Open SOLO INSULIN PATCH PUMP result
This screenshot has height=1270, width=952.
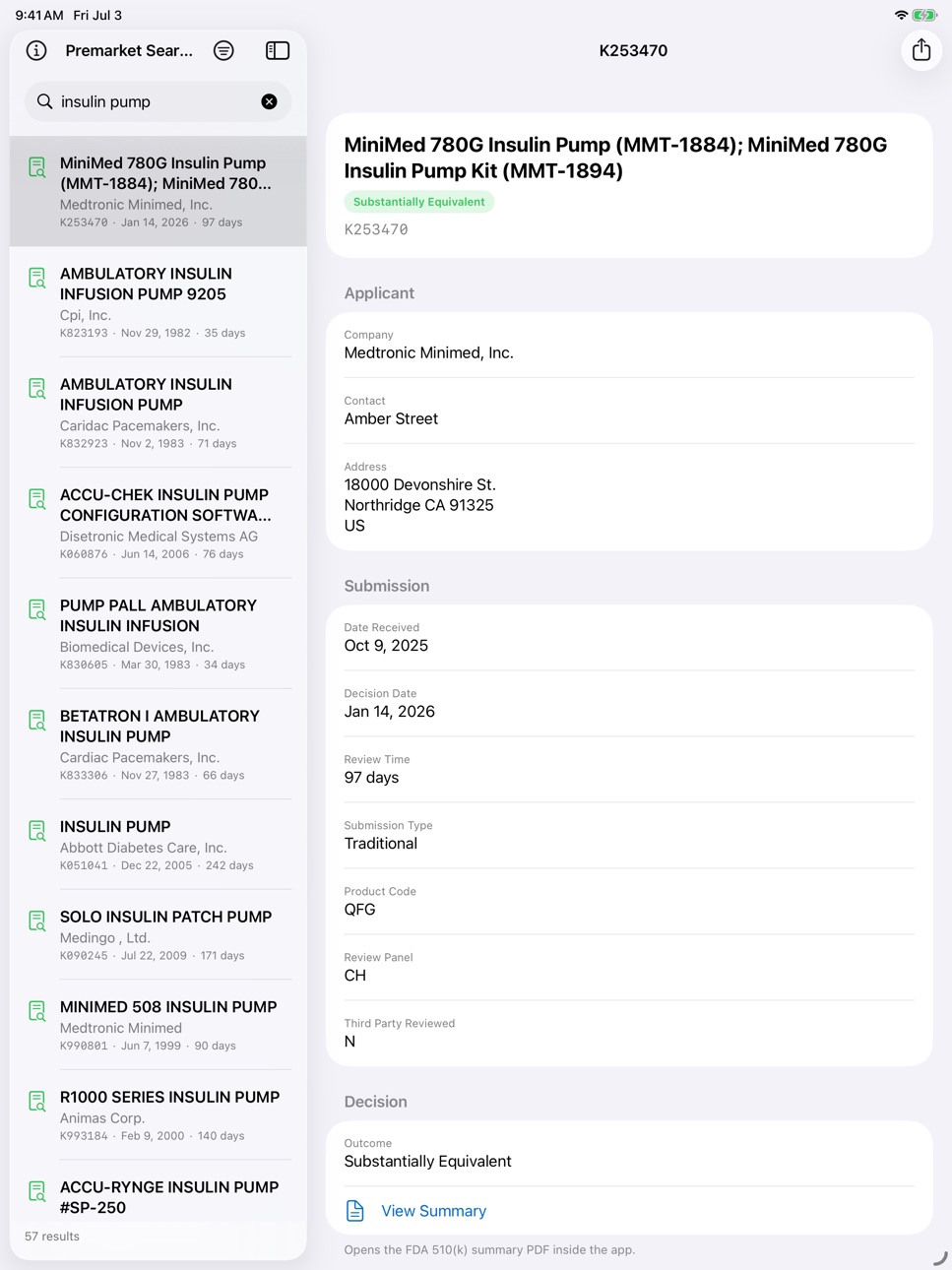(x=158, y=934)
